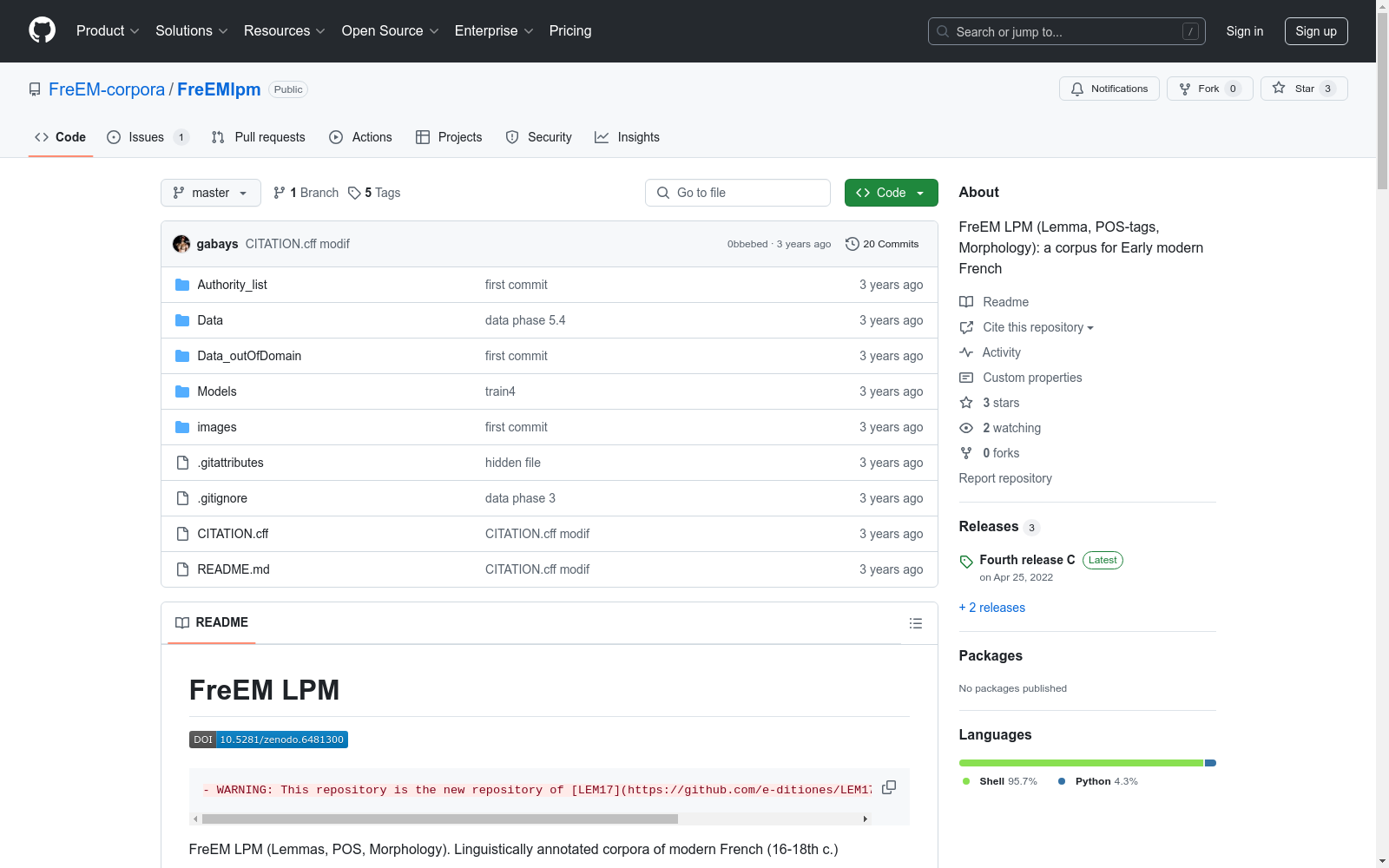Screen dimensions: 1389x868
Task: Click the README.md file icon
Action: coord(182,569)
